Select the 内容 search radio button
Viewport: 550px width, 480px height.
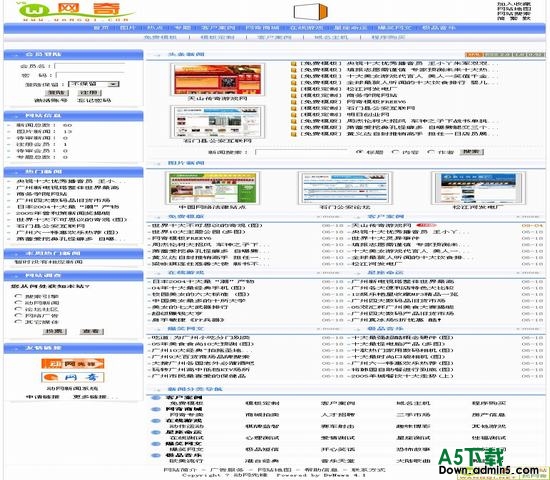tap(395, 152)
